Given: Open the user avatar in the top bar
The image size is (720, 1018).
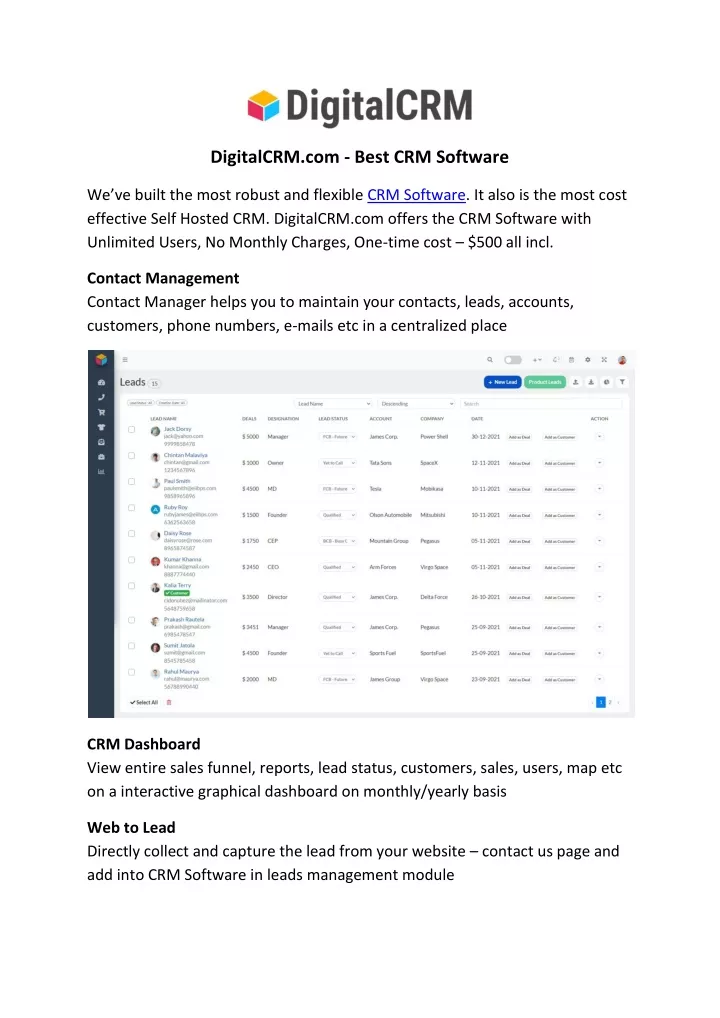Looking at the screenshot, I should point(622,360).
